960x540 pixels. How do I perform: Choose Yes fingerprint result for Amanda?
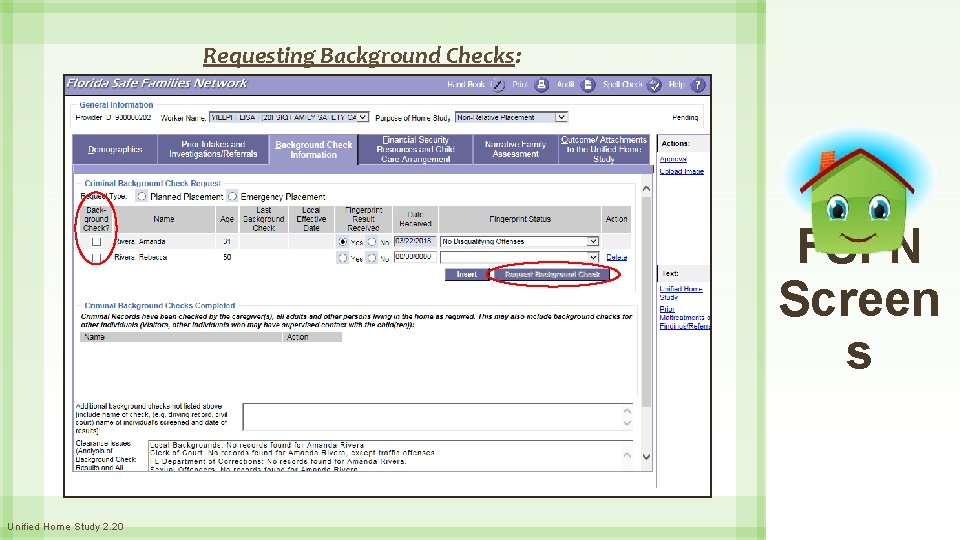click(x=343, y=242)
